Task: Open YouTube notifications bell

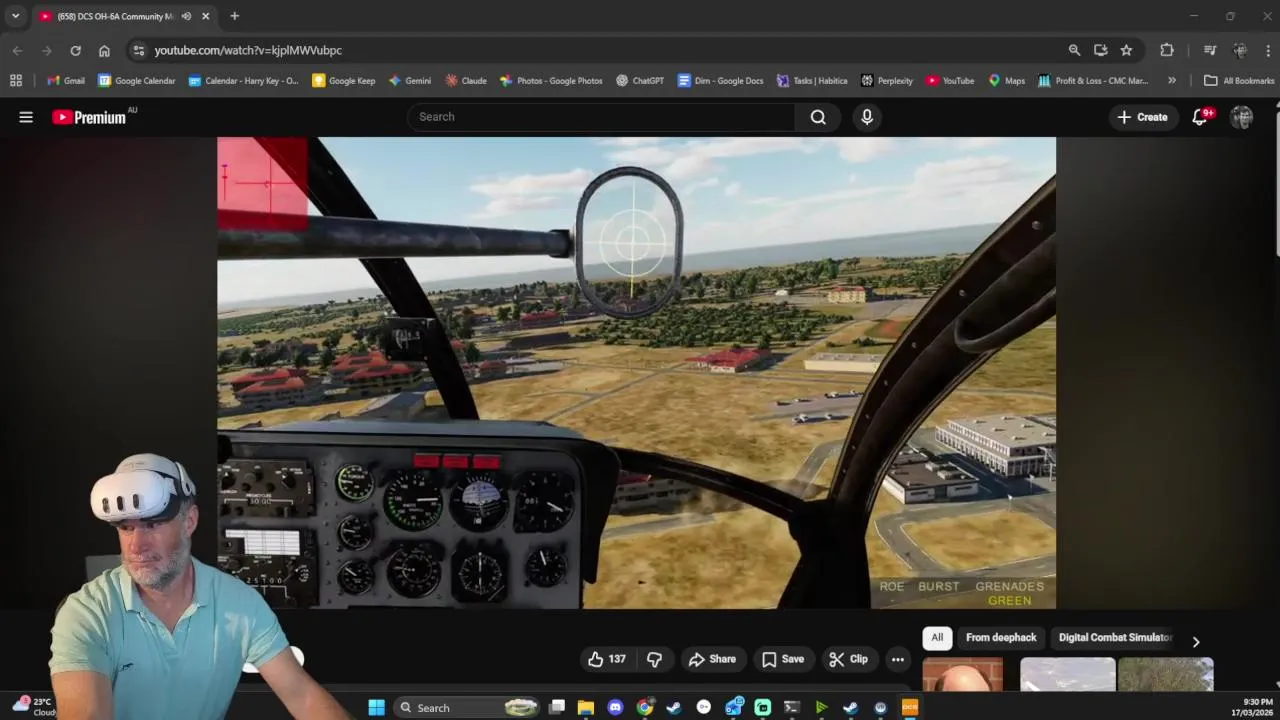Action: click(x=1201, y=117)
